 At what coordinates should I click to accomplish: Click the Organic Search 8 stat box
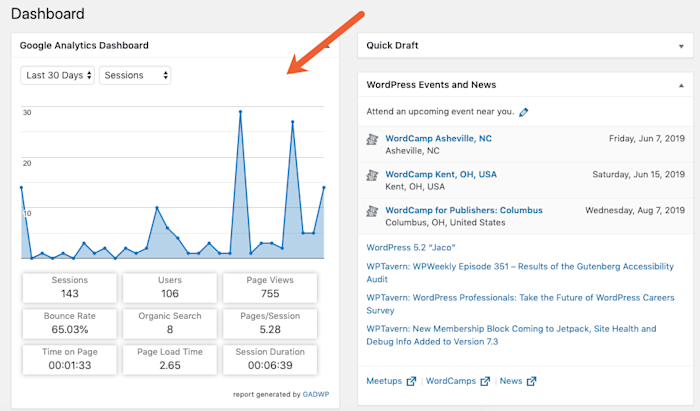[x=170, y=323]
